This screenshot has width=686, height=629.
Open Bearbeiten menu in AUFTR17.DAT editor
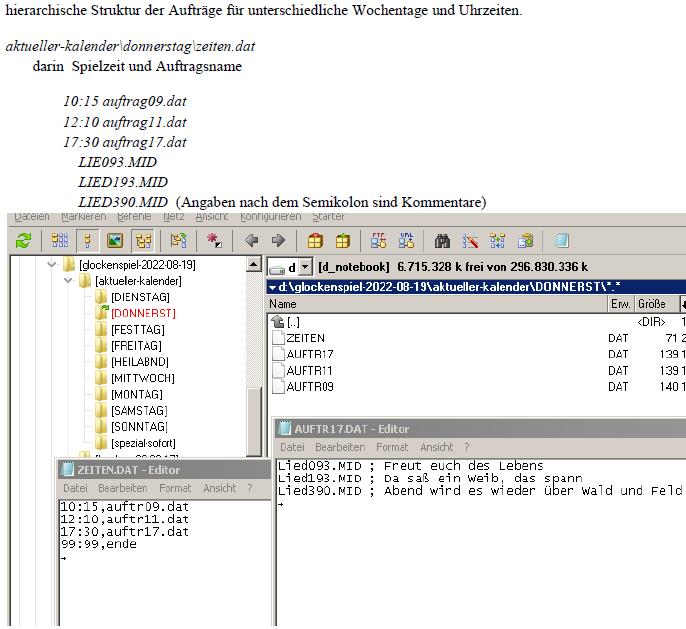tap(340, 447)
